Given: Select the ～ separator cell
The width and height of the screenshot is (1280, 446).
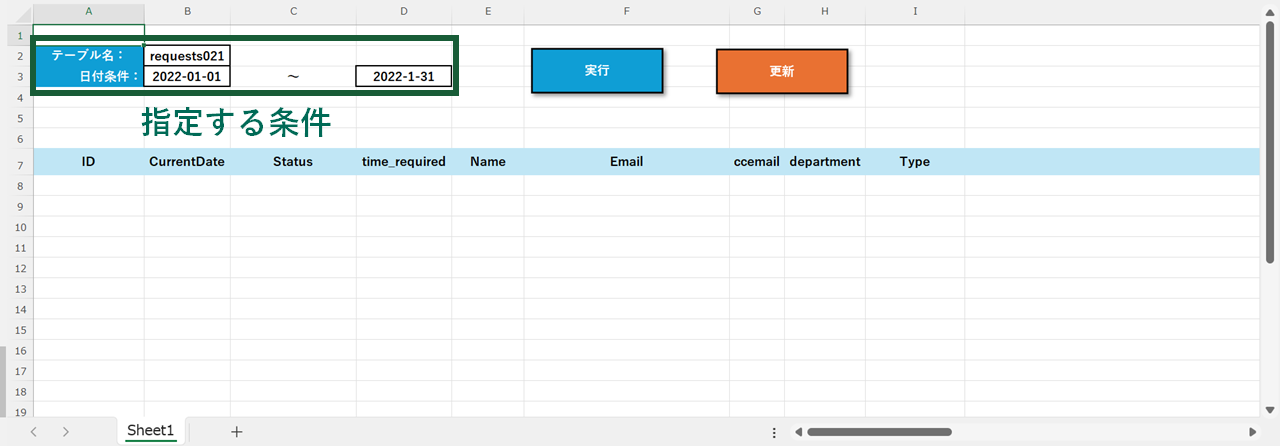Looking at the screenshot, I should [293, 77].
